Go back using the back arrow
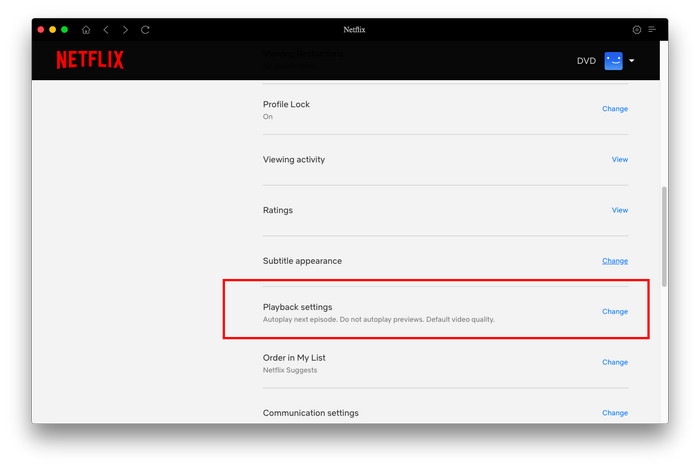The width and height of the screenshot is (700, 469). (106, 30)
